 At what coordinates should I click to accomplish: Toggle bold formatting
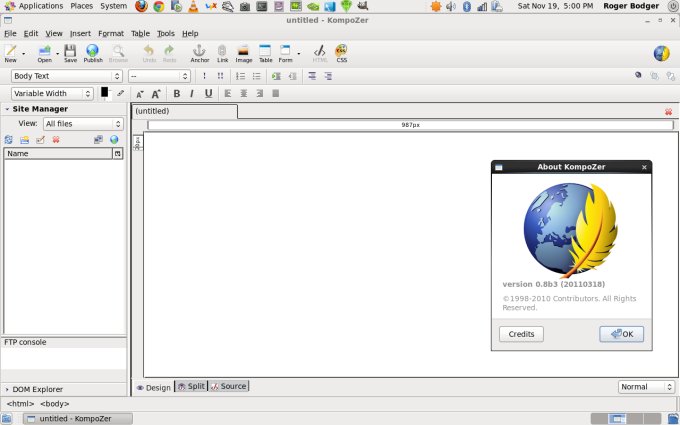tap(177, 94)
